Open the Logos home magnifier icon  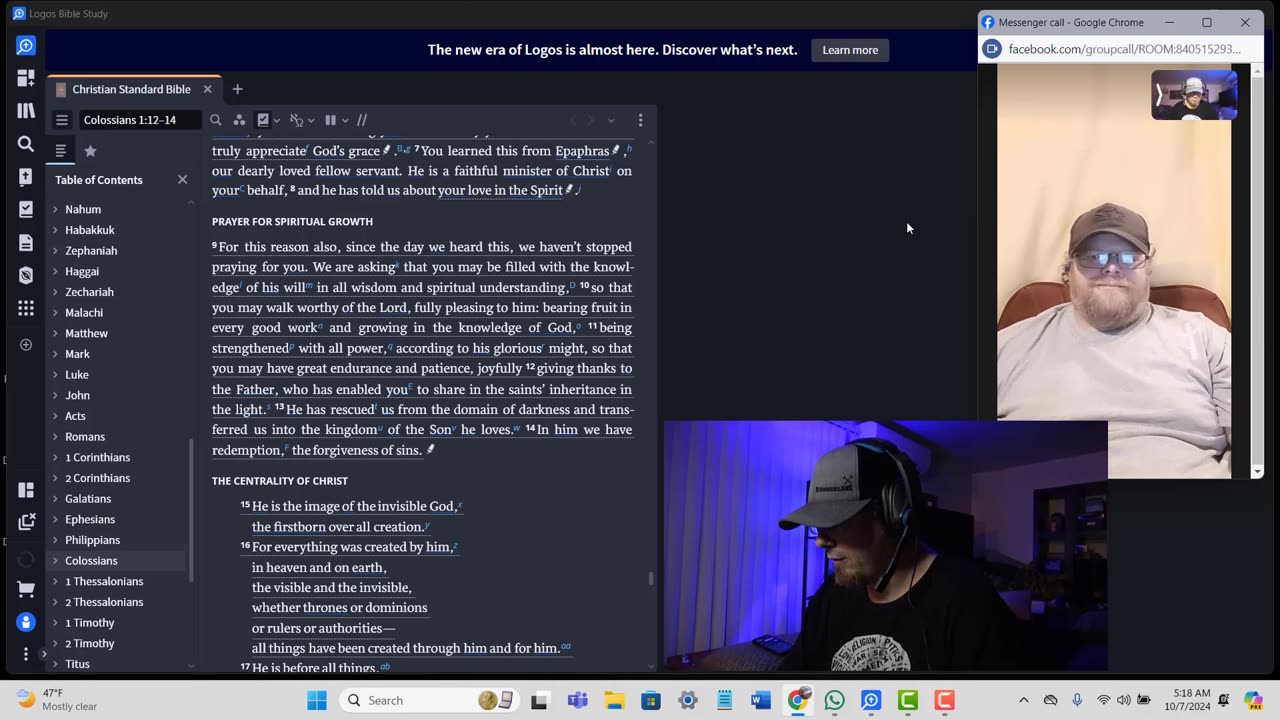[x=26, y=46]
